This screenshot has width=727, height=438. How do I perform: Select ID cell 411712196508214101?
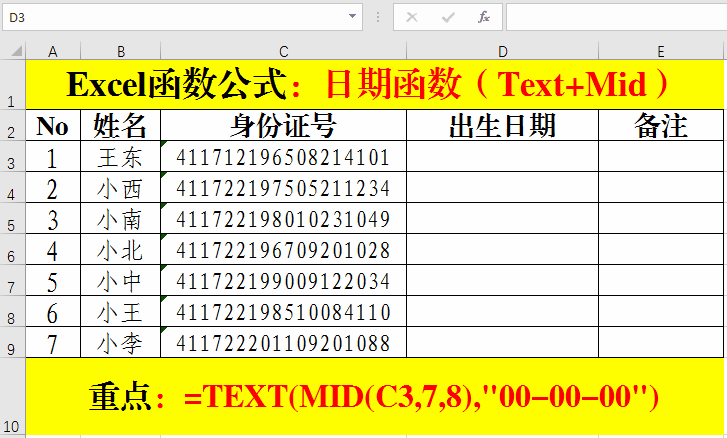pyautogui.click(x=283, y=156)
